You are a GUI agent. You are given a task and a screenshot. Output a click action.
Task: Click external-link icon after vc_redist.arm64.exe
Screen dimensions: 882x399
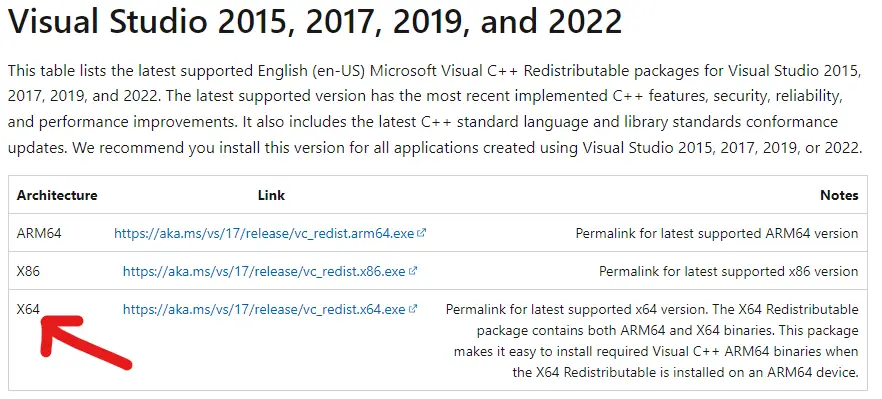pos(422,232)
